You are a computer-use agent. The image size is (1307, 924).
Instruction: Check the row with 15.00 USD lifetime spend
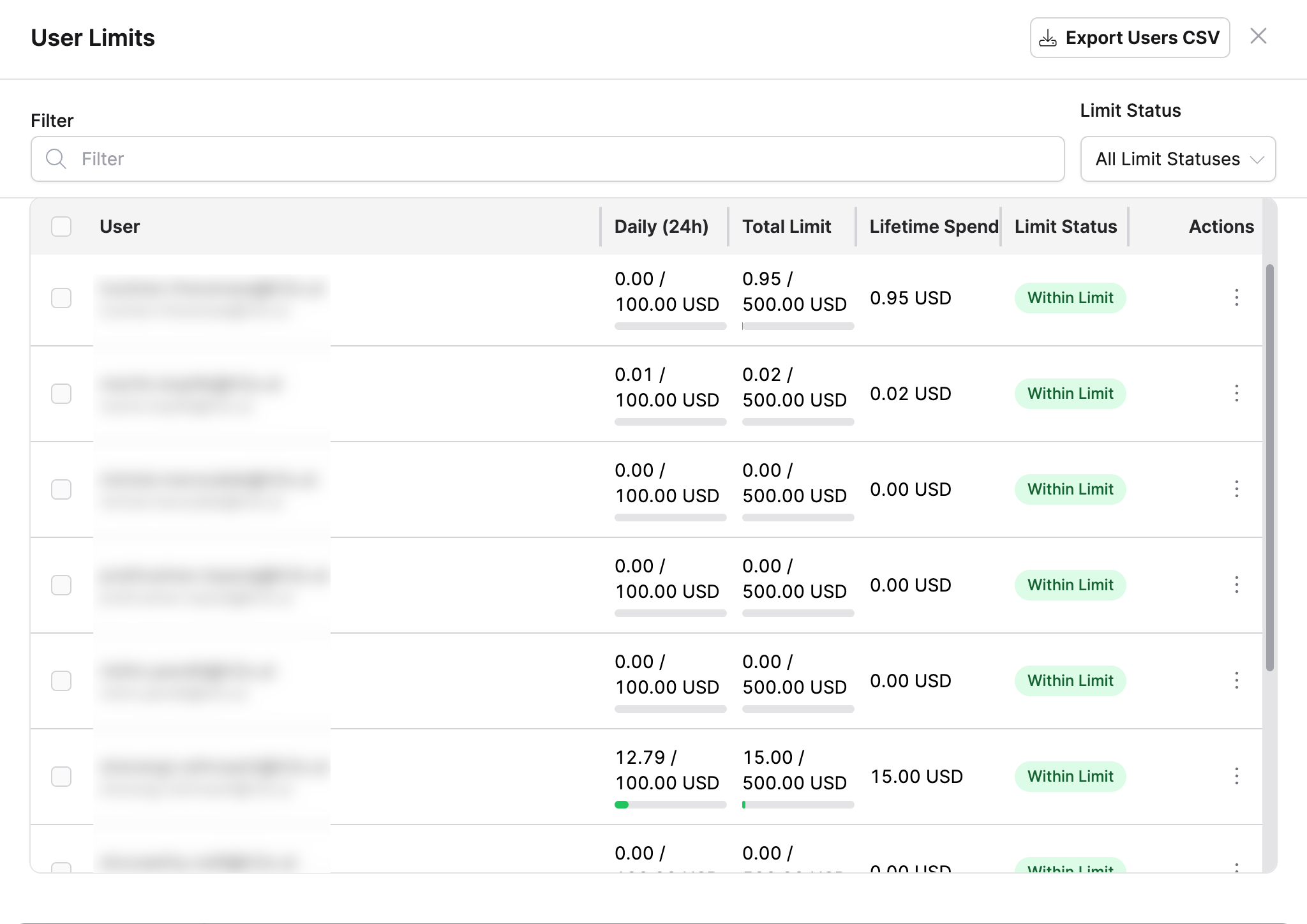coord(61,777)
